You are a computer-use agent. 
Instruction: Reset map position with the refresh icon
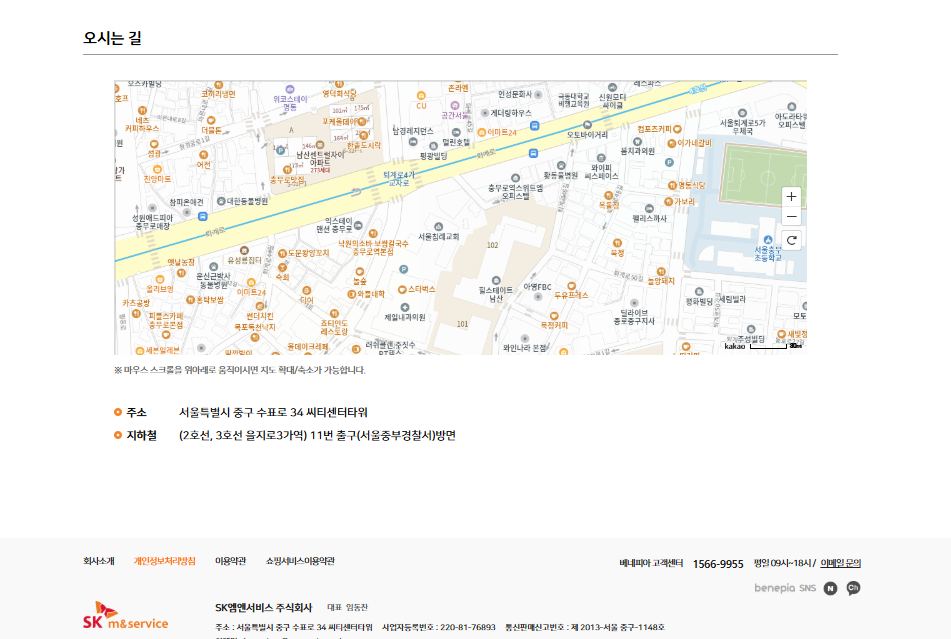click(x=791, y=241)
